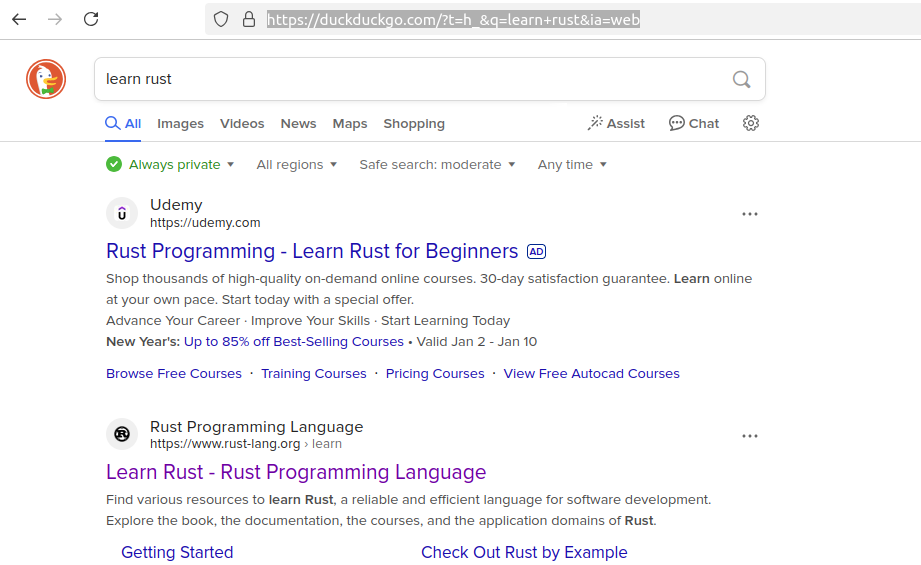Open Duck.ai Chat

coord(694,123)
